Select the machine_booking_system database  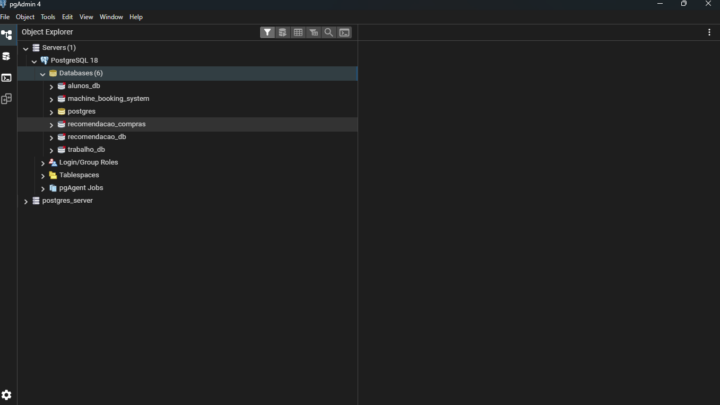click(x=108, y=99)
